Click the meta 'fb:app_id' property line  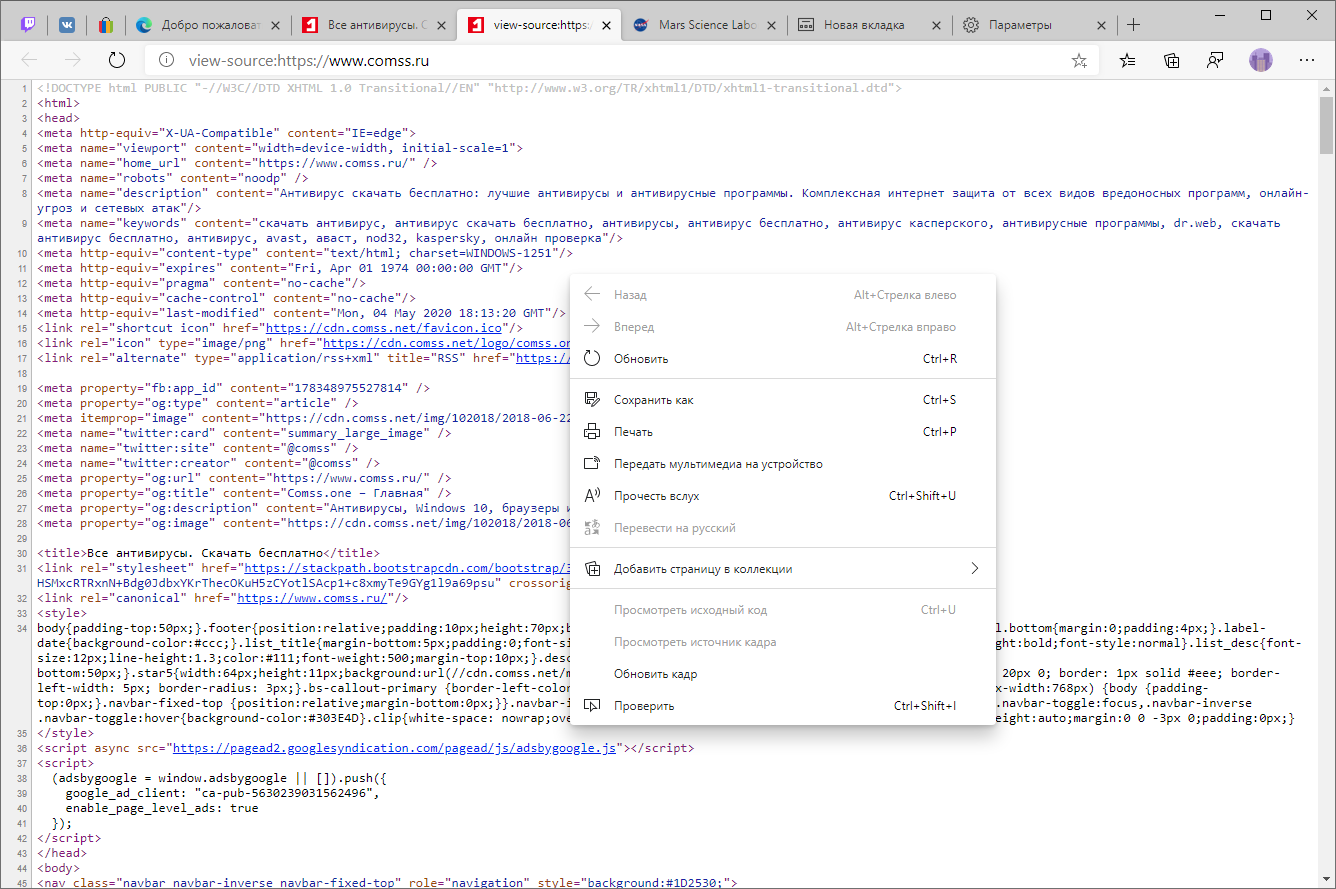[x=234, y=388]
